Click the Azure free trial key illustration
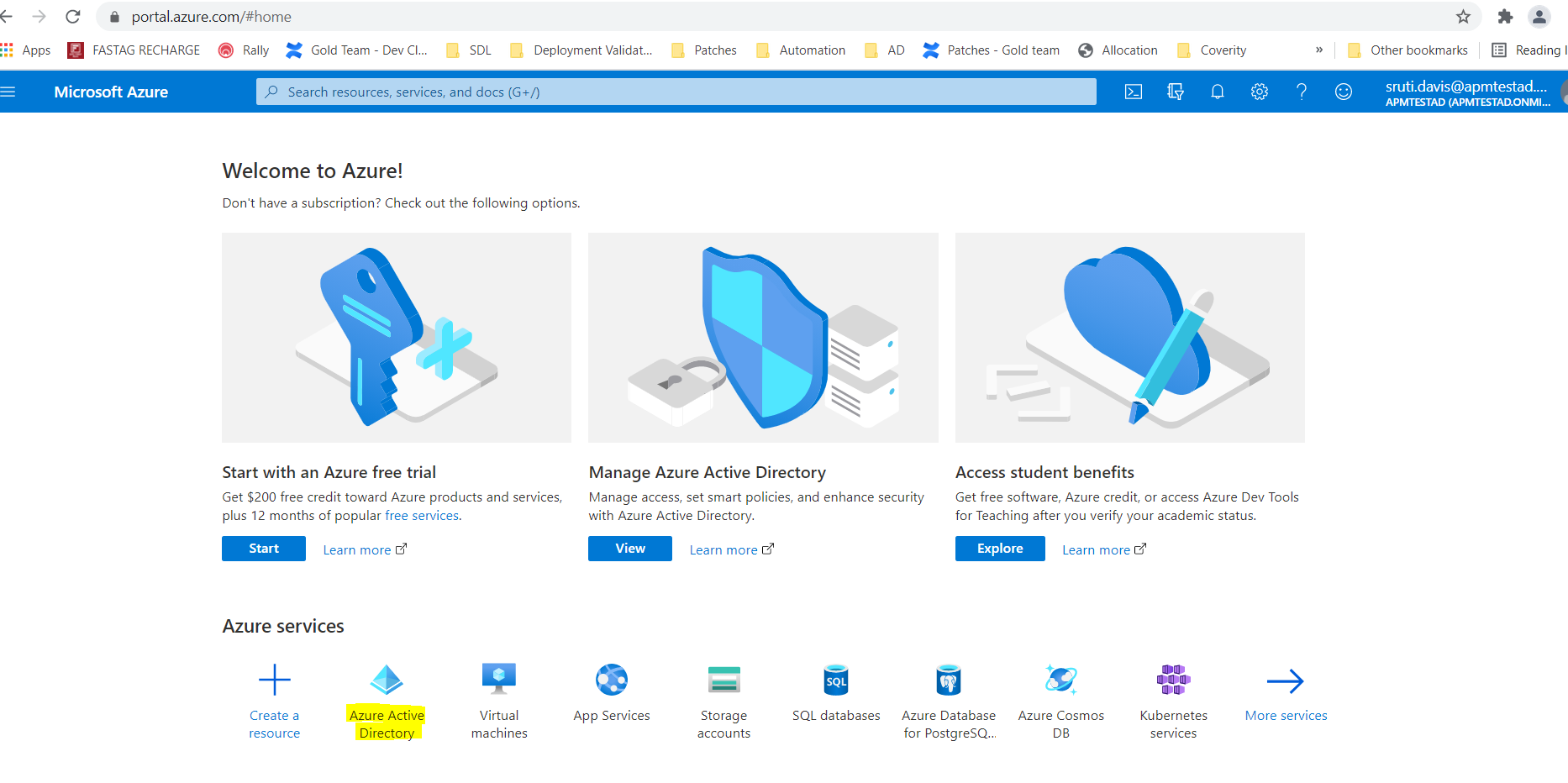 pos(397,338)
